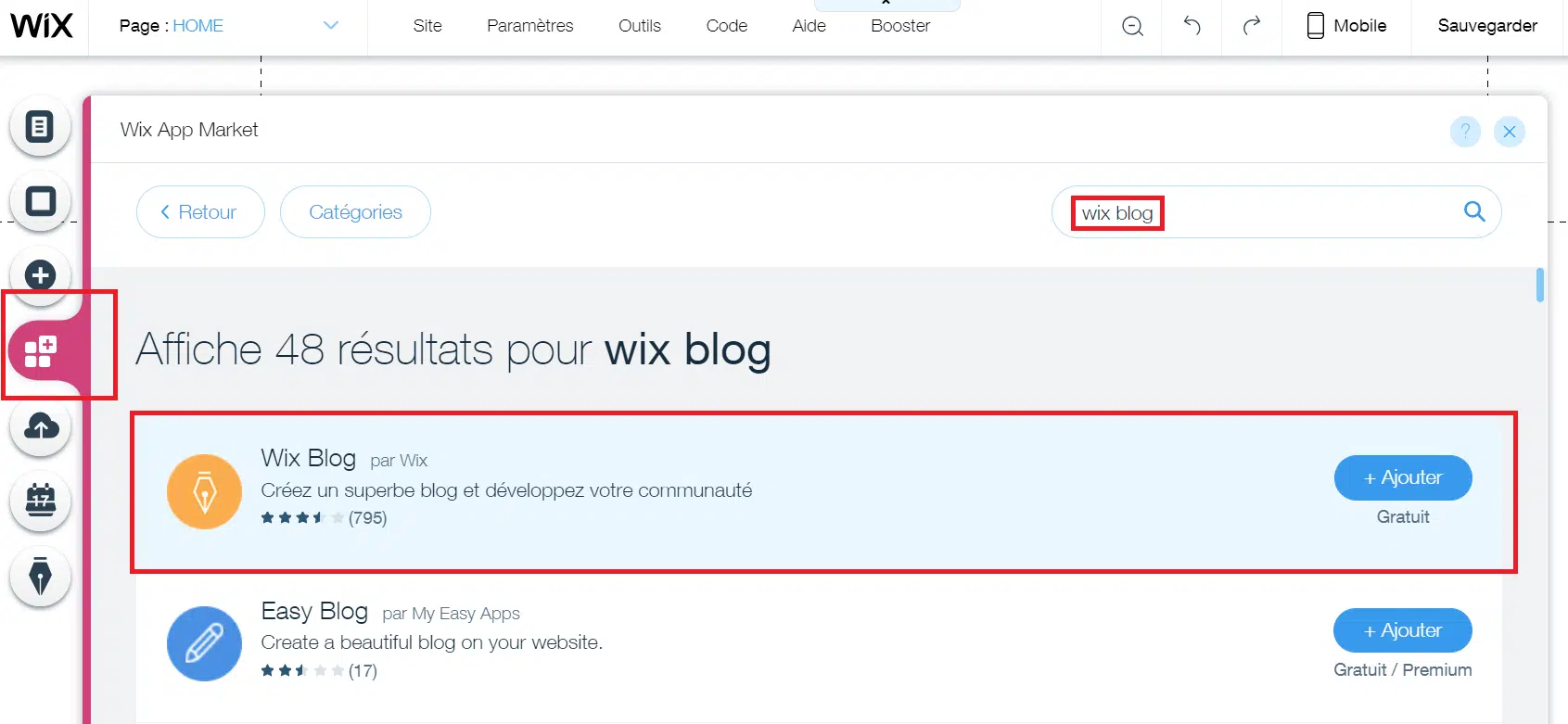
Task: Click the Wix App Market panel title
Action: [189, 130]
